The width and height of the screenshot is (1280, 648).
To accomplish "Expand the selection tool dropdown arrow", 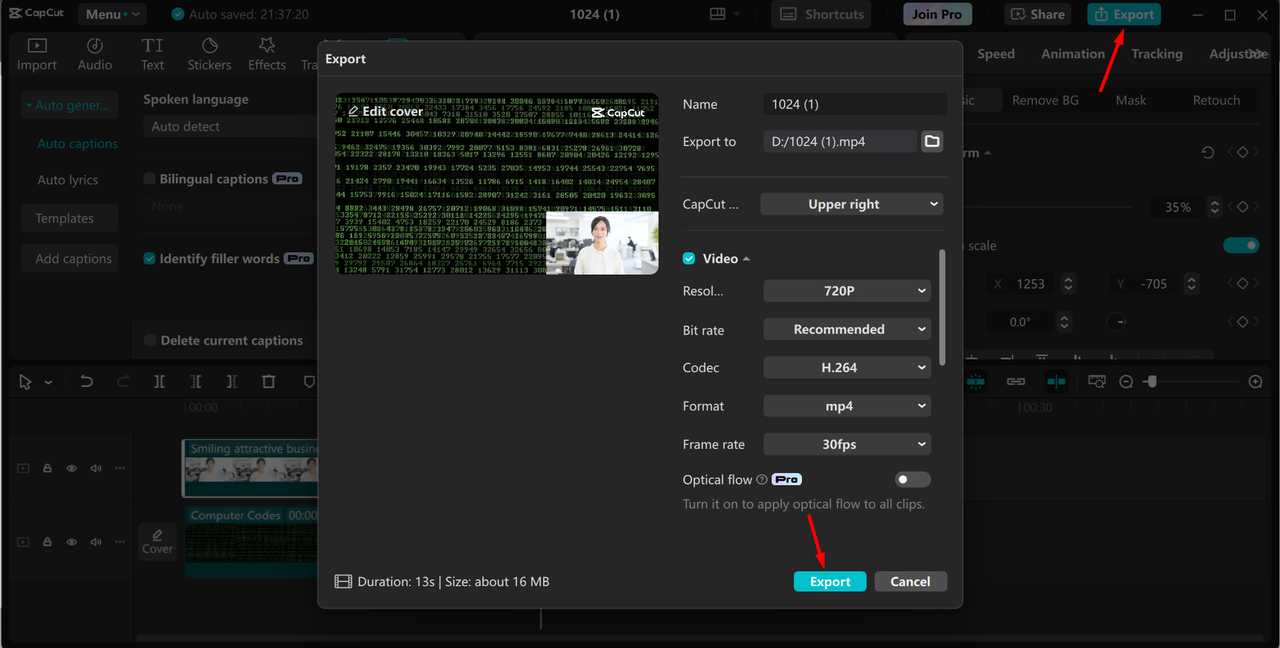I will click(x=48, y=383).
